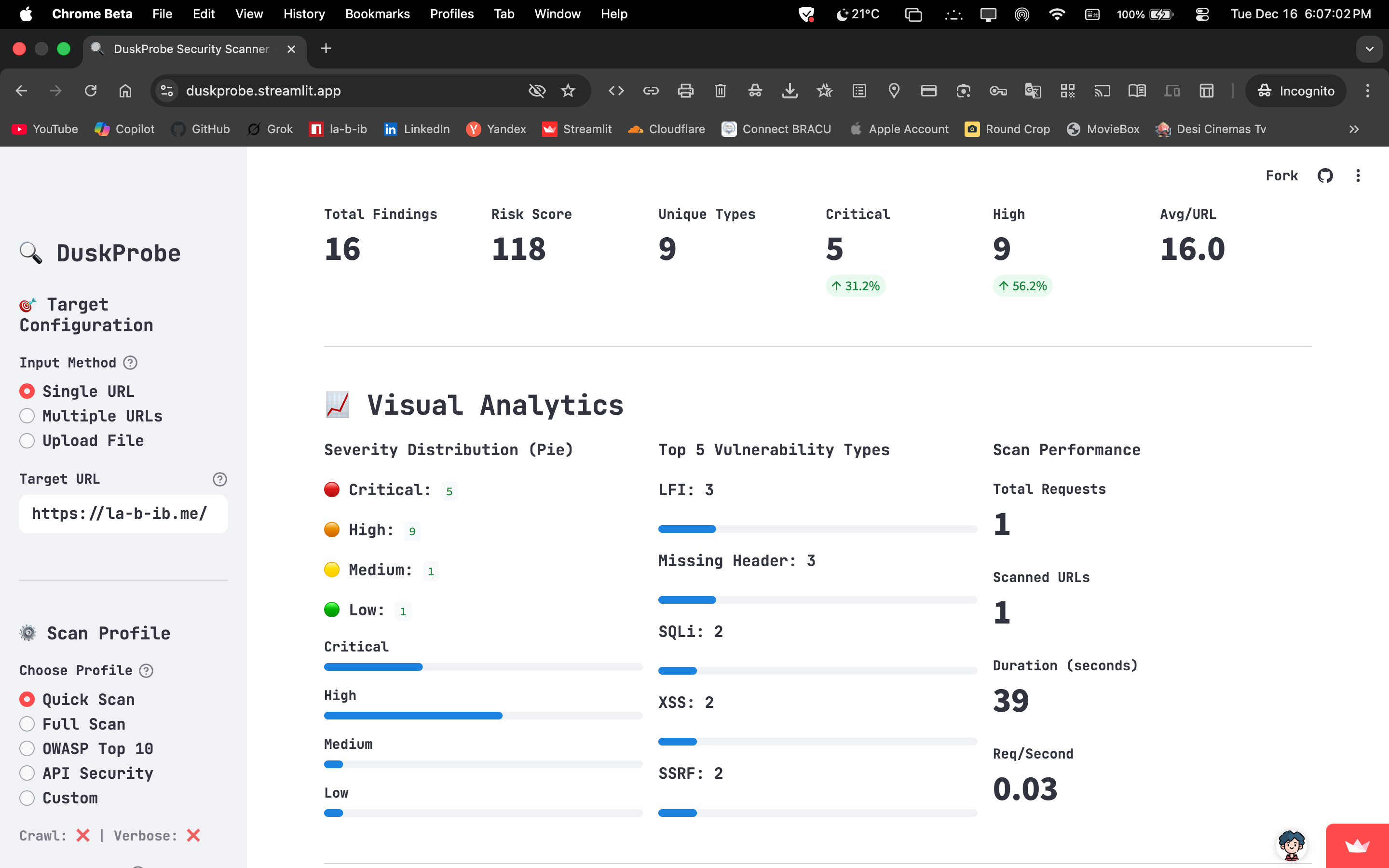
Task: Bookmark this page with the star icon
Action: [x=568, y=91]
